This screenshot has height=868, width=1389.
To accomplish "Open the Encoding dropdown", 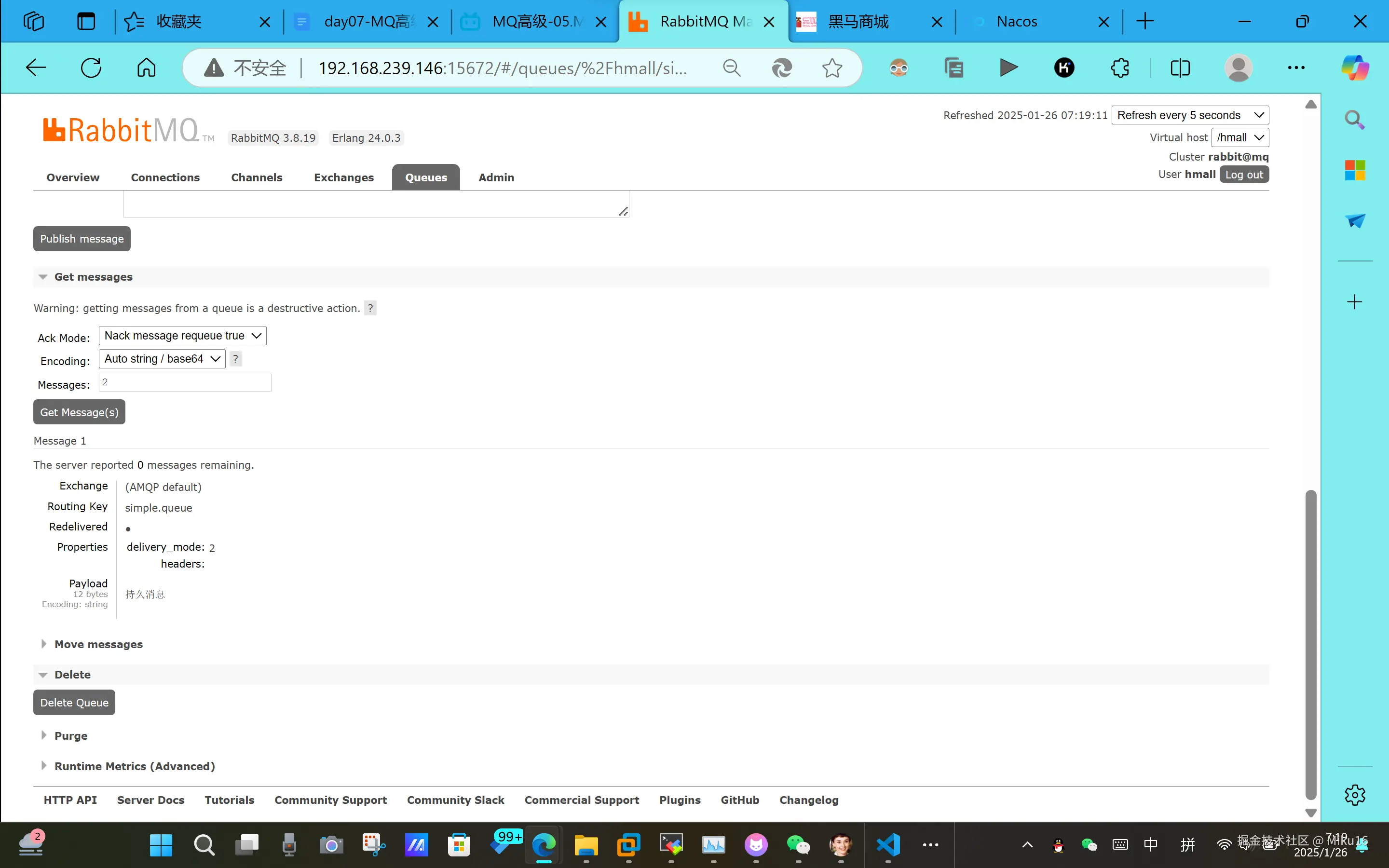I will click(x=162, y=359).
